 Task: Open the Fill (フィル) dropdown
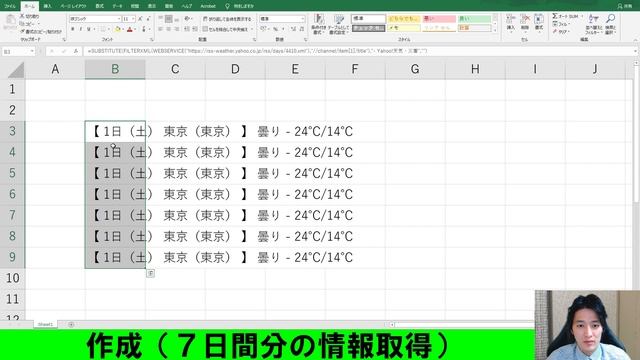[x=561, y=24]
